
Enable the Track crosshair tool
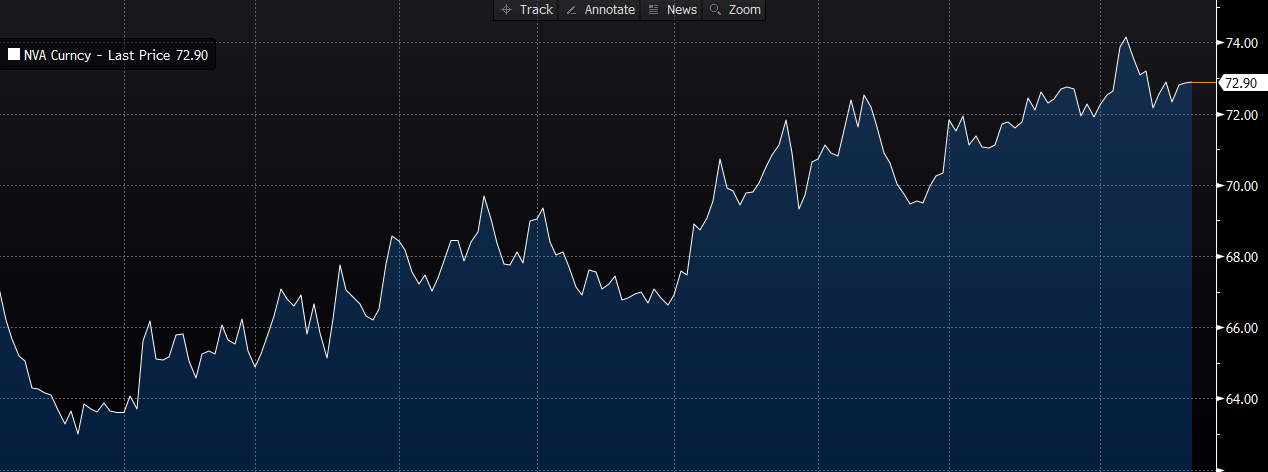(x=526, y=9)
